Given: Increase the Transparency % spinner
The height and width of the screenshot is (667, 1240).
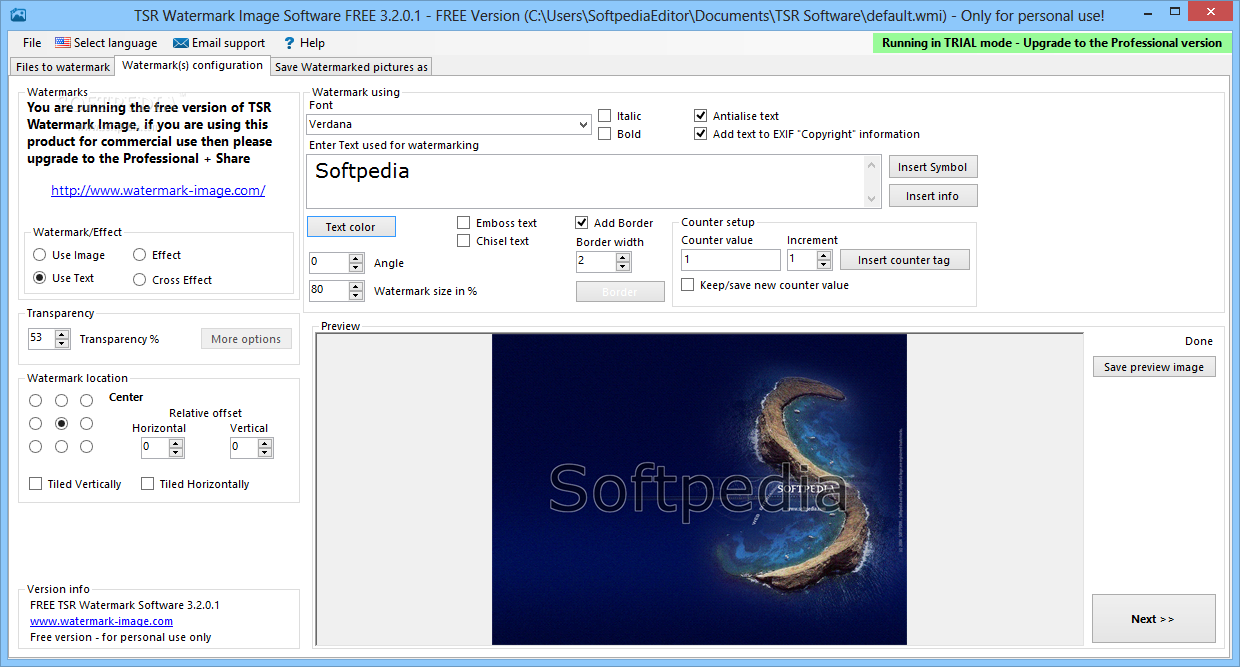Looking at the screenshot, I should click(x=62, y=334).
